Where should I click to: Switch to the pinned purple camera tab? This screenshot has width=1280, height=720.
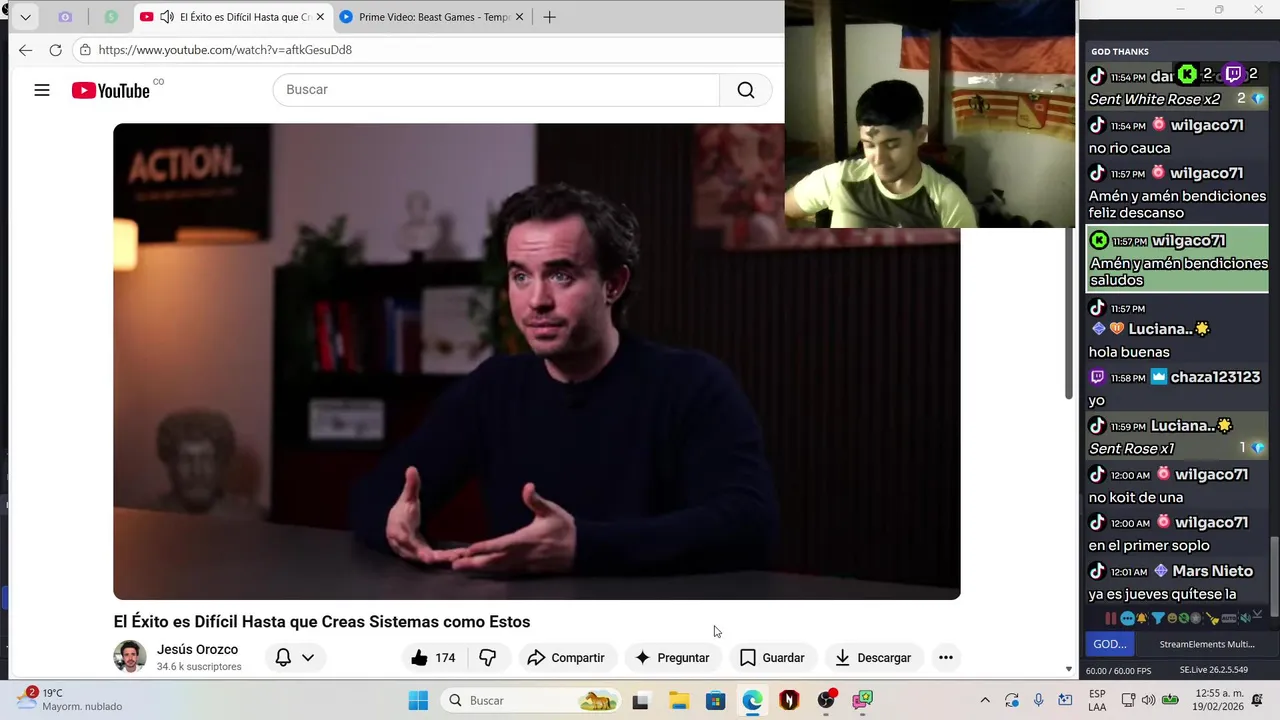[65, 17]
